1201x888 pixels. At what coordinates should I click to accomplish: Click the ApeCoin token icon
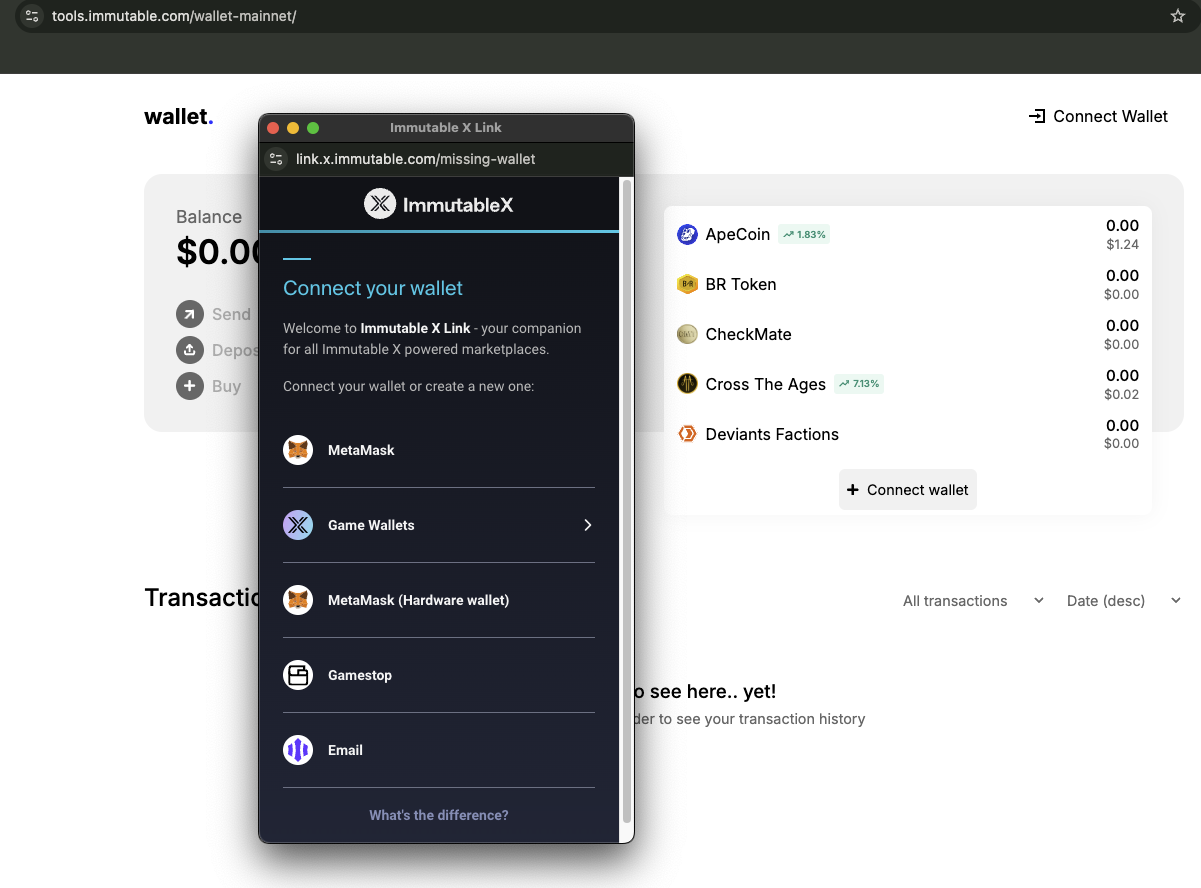[x=687, y=234]
